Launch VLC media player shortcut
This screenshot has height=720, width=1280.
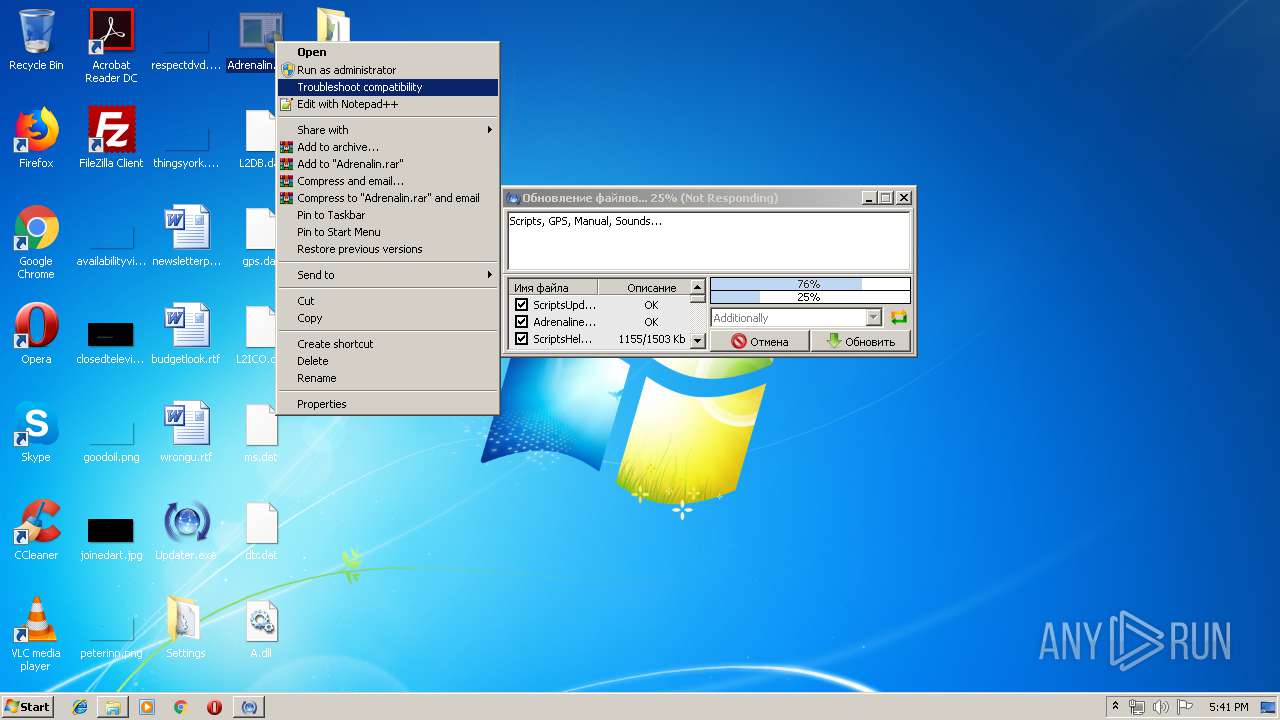36,634
